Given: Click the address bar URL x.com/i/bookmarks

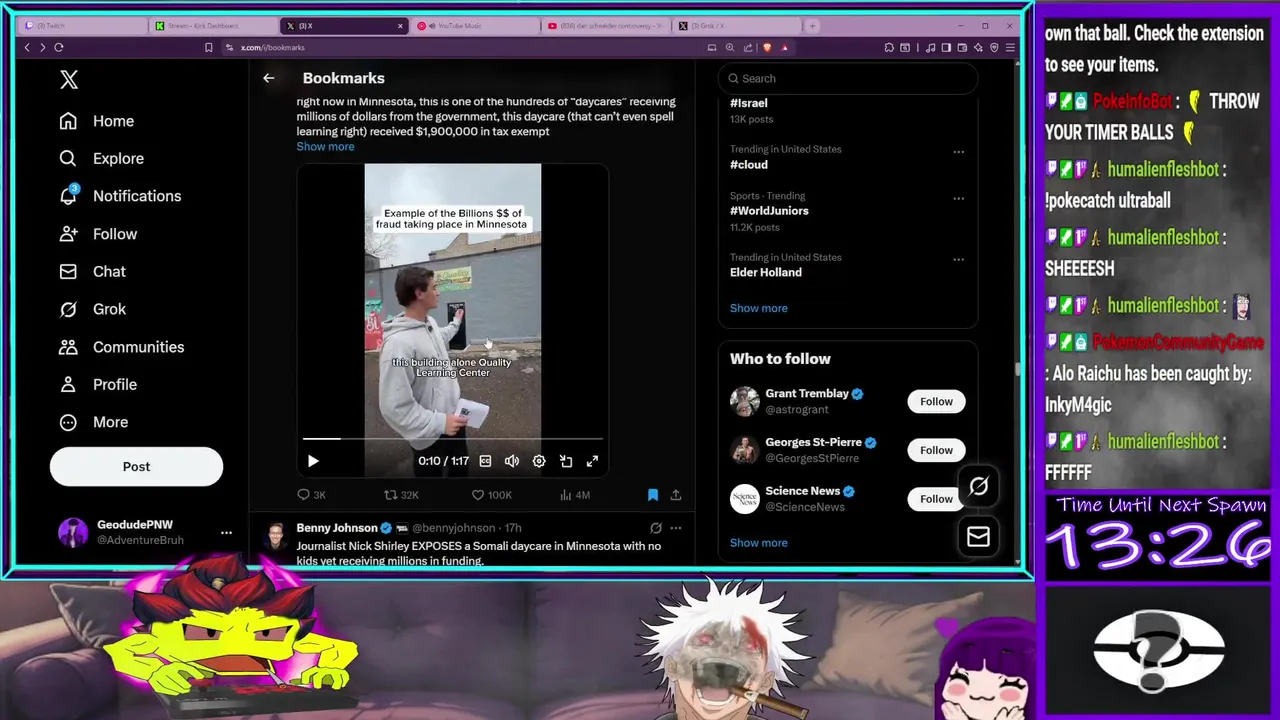Looking at the screenshot, I should pyautogui.click(x=273, y=47).
